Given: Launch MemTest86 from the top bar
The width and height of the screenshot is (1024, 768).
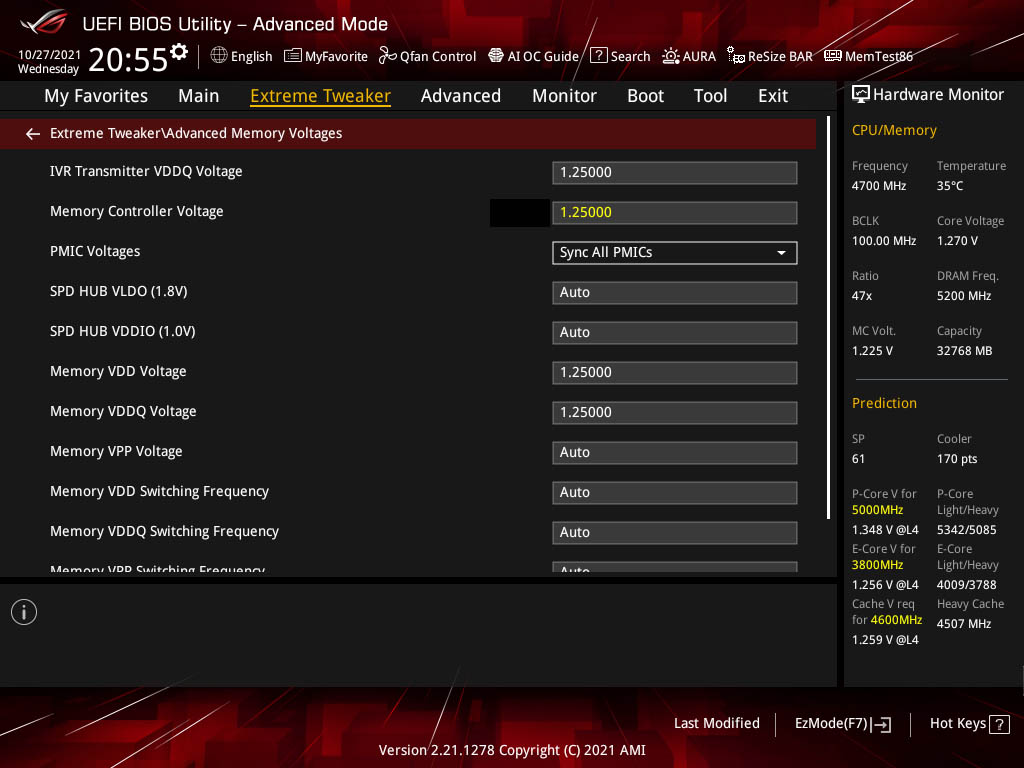Looking at the screenshot, I should tap(869, 56).
